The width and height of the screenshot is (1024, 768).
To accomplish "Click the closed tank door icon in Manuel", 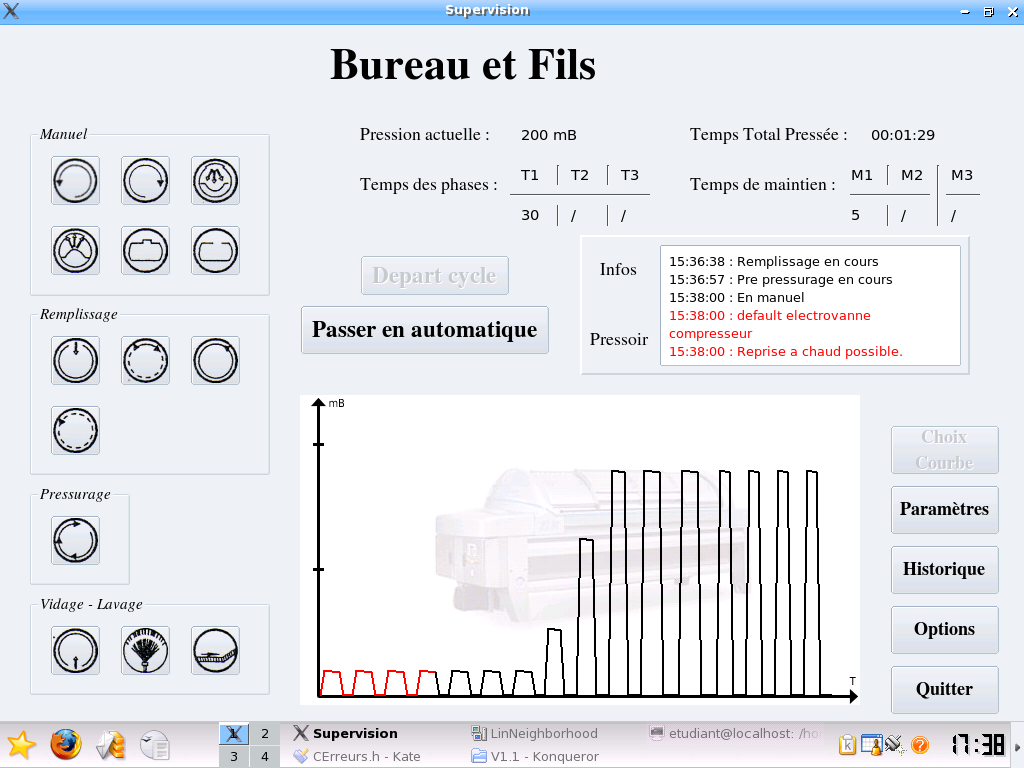I will coord(146,250).
